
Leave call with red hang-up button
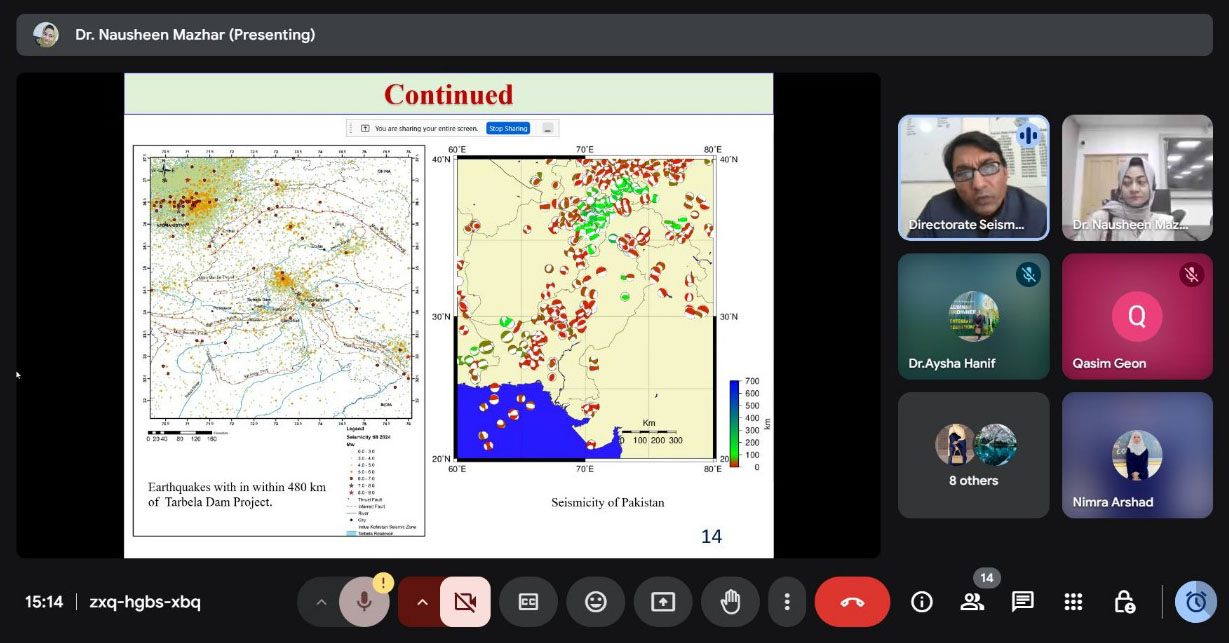[852, 602]
